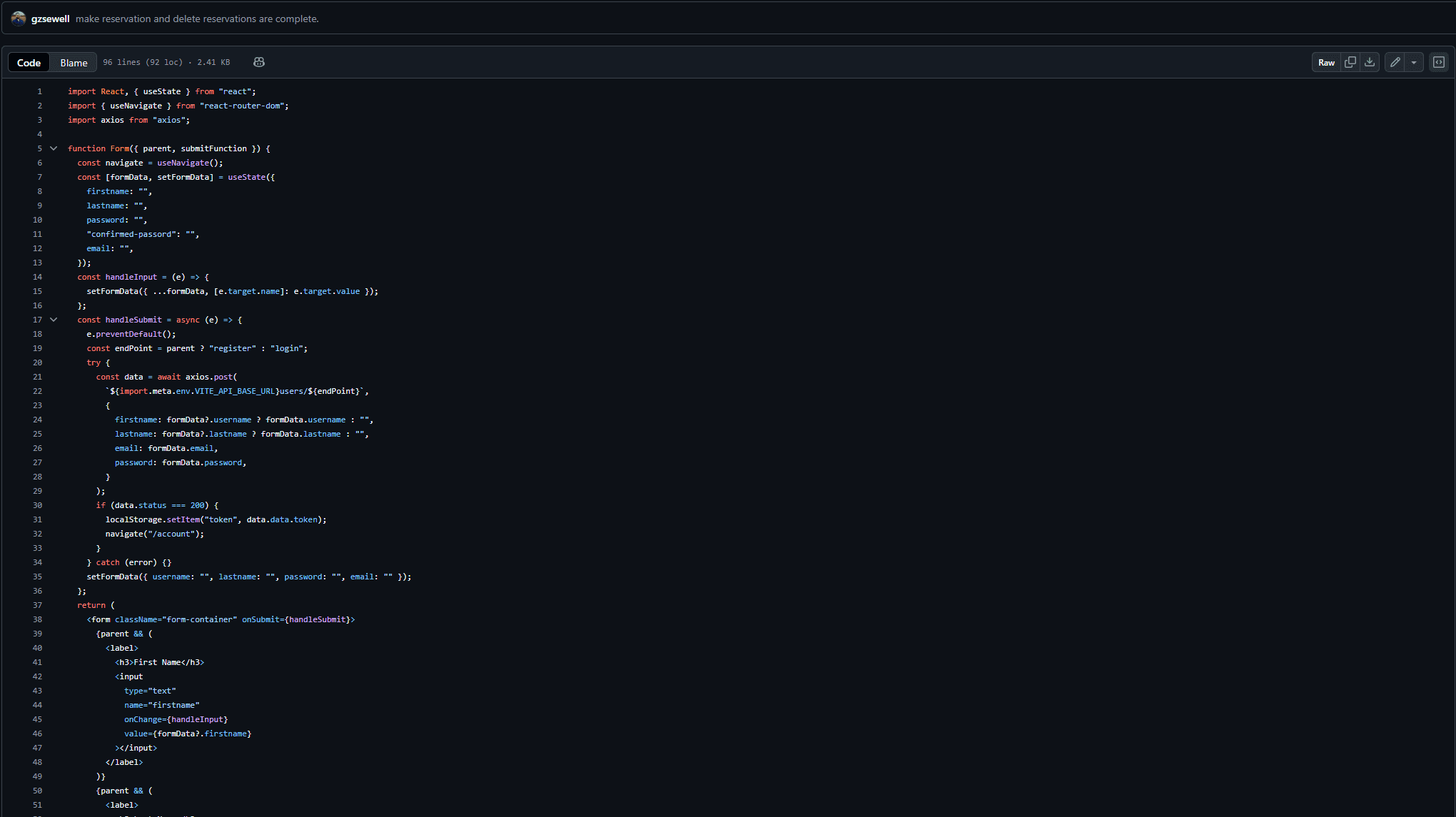
Task: Click the import axios statement on line 3
Action: click(129, 120)
